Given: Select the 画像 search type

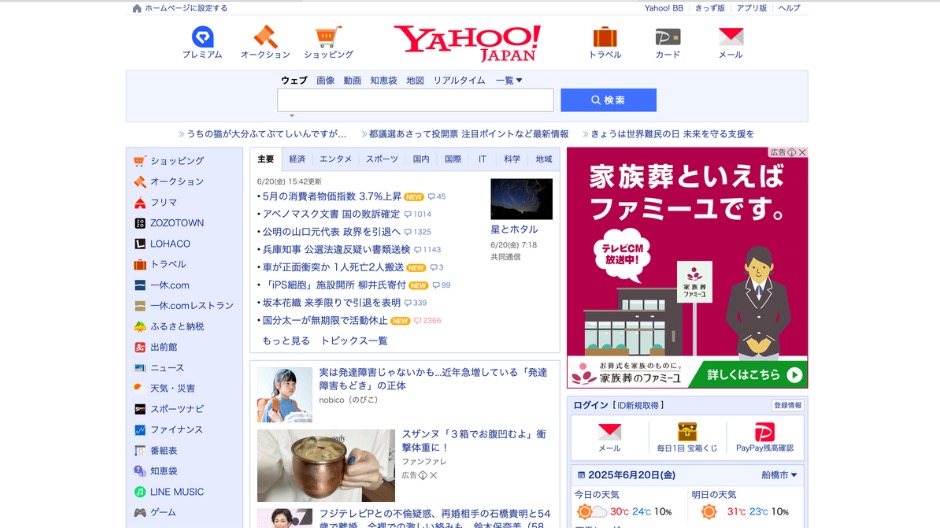Looking at the screenshot, I should [326, 80].
